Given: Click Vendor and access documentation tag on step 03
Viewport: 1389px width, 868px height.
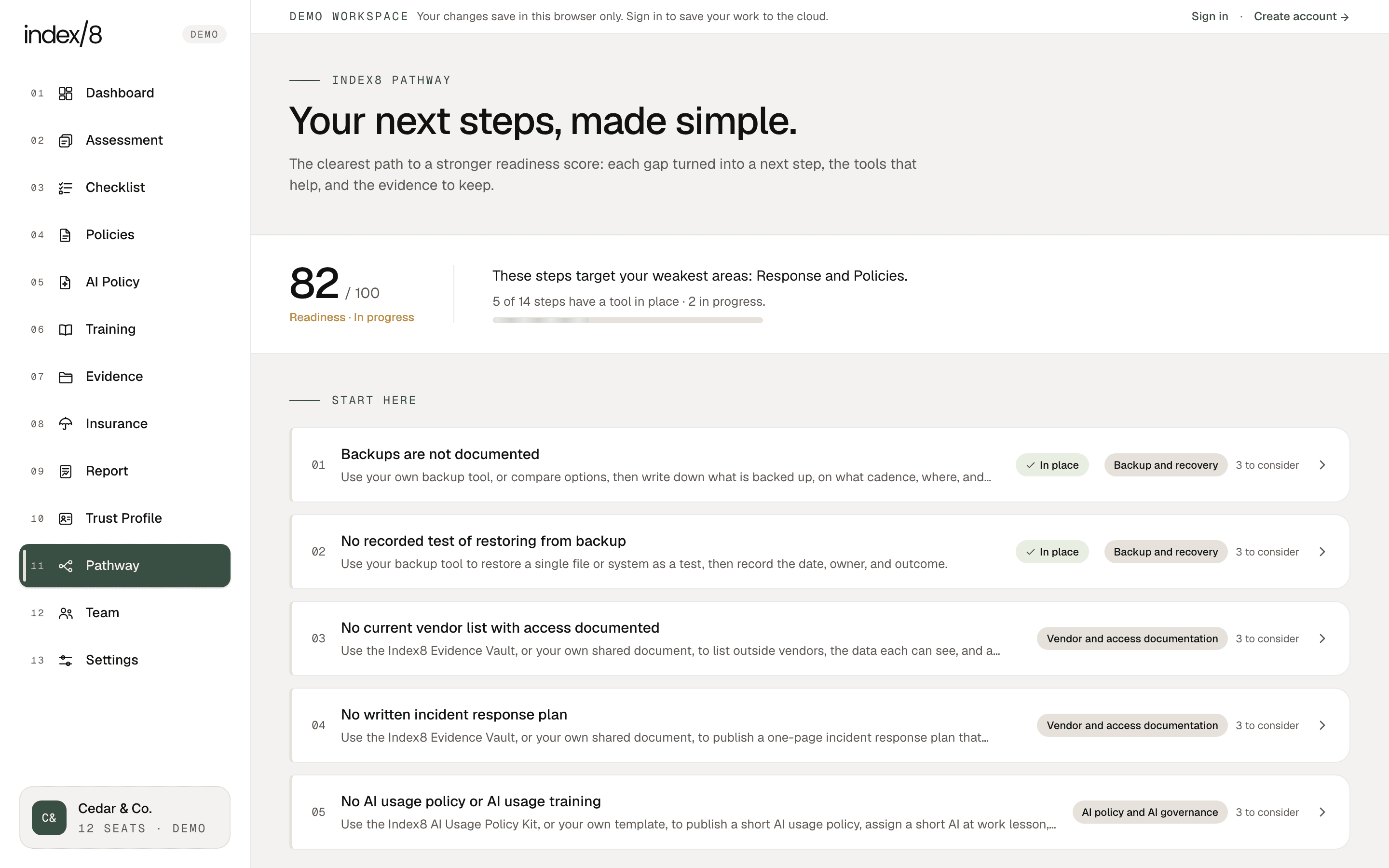Looking at the screenshot, I should [x=1132, y=639].
